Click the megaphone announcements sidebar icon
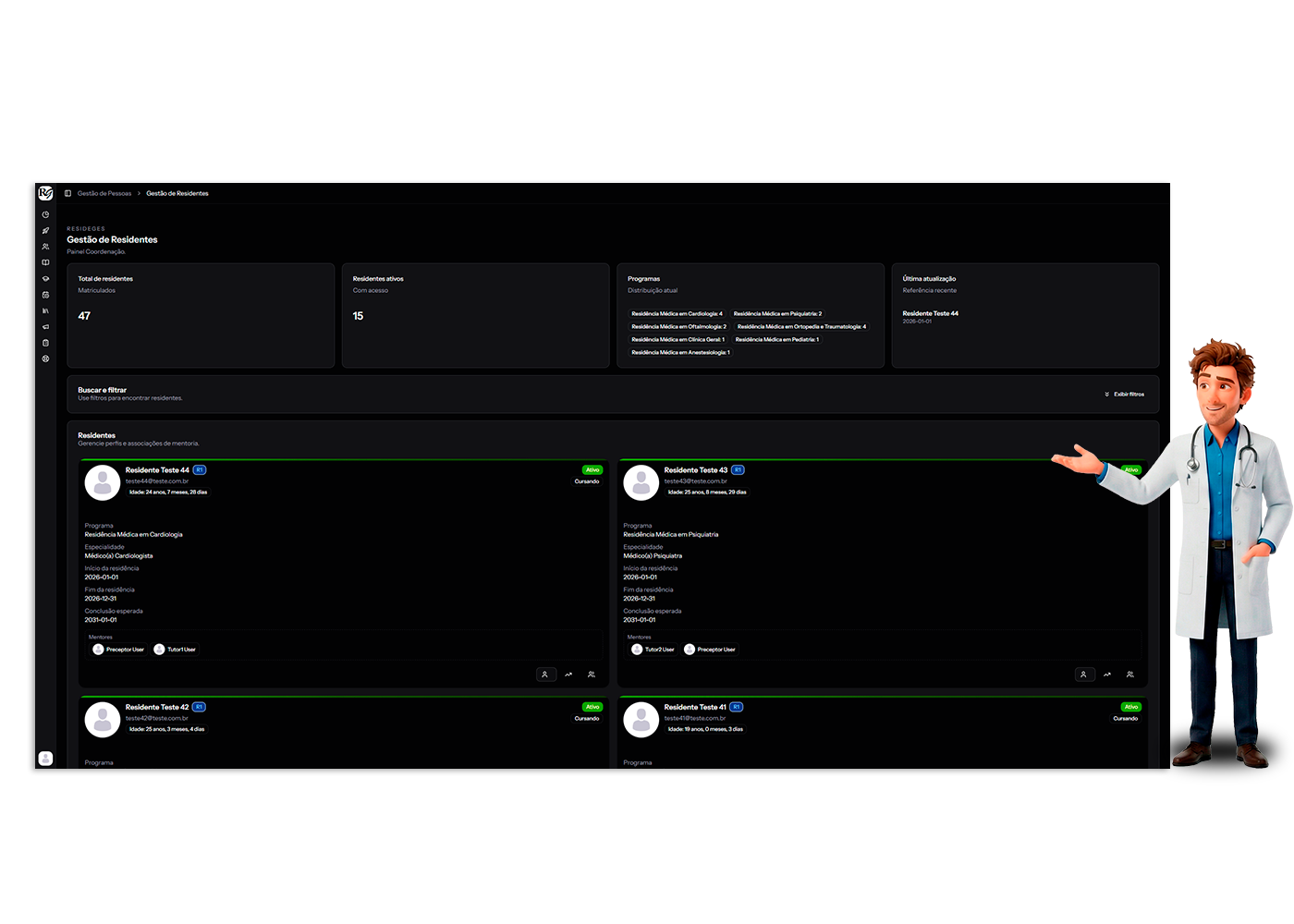This screenshot has height=924, width=1294. pos(45,327)
